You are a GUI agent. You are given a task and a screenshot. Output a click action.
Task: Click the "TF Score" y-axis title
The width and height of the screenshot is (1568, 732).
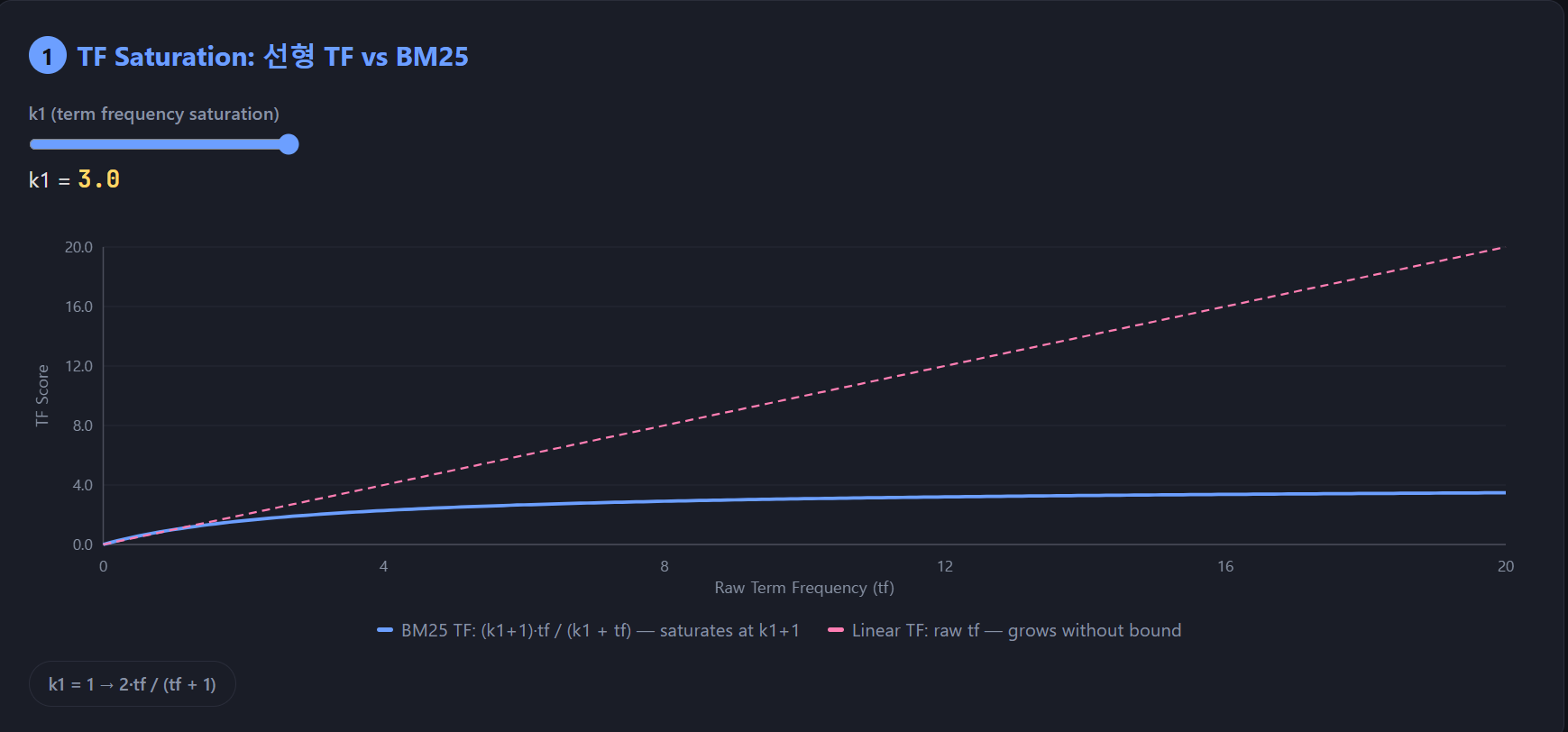coord(42,395)
